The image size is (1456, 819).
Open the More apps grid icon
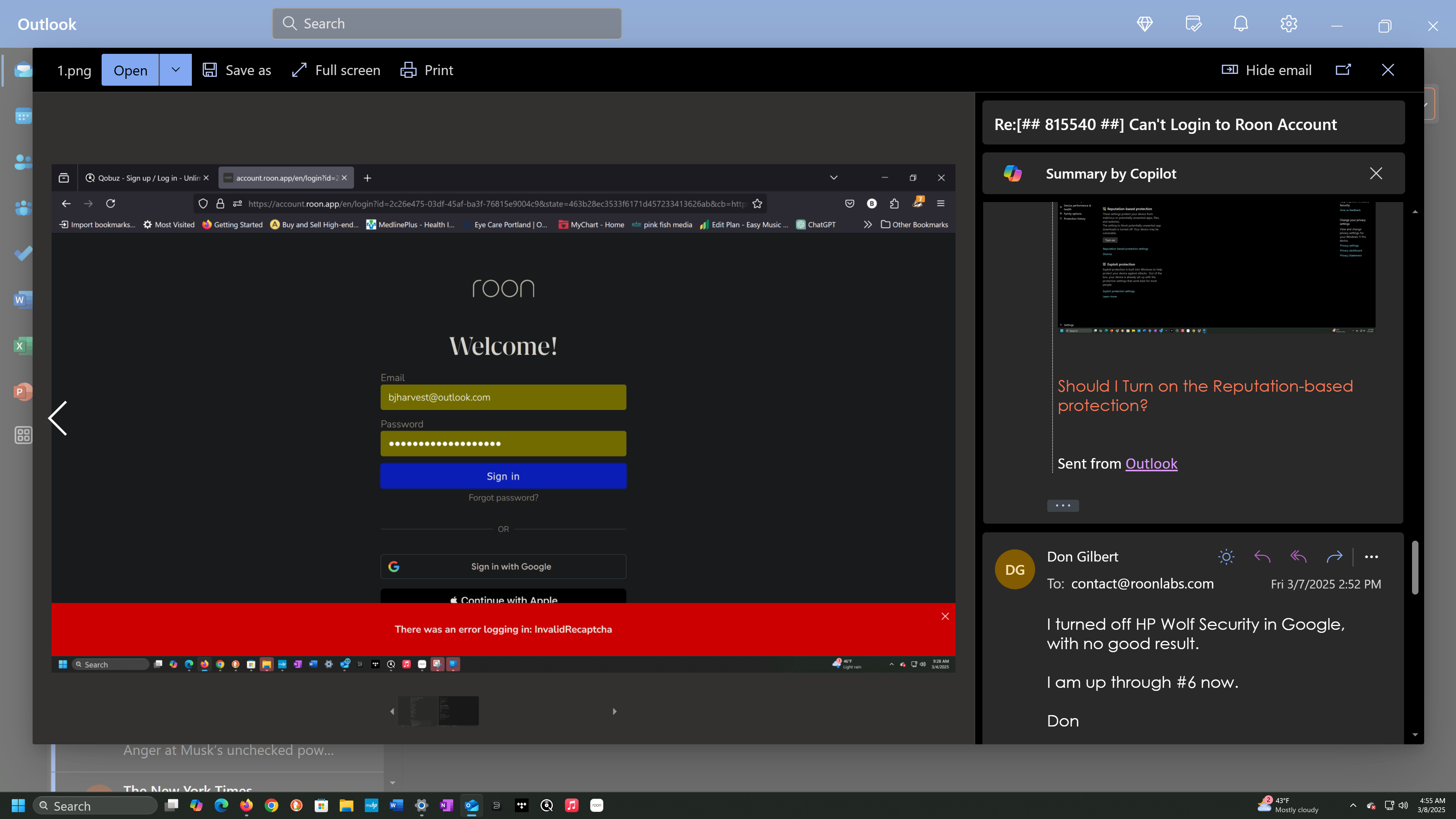coord(23,435)
